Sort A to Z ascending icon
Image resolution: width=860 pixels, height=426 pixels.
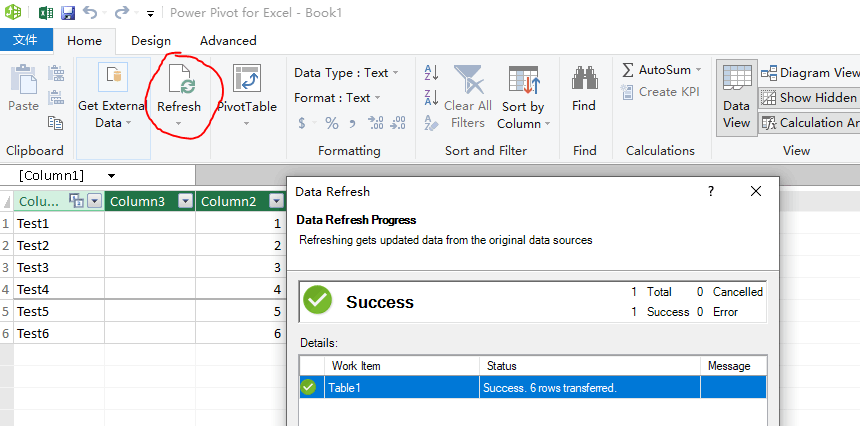click(x=431, y=73)
